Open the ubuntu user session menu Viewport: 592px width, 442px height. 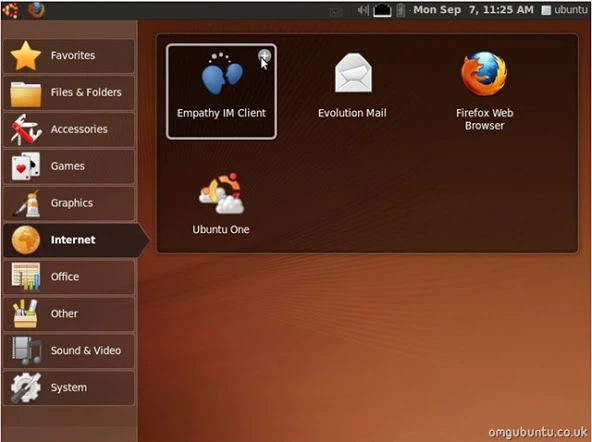click(x=565, y=10)
